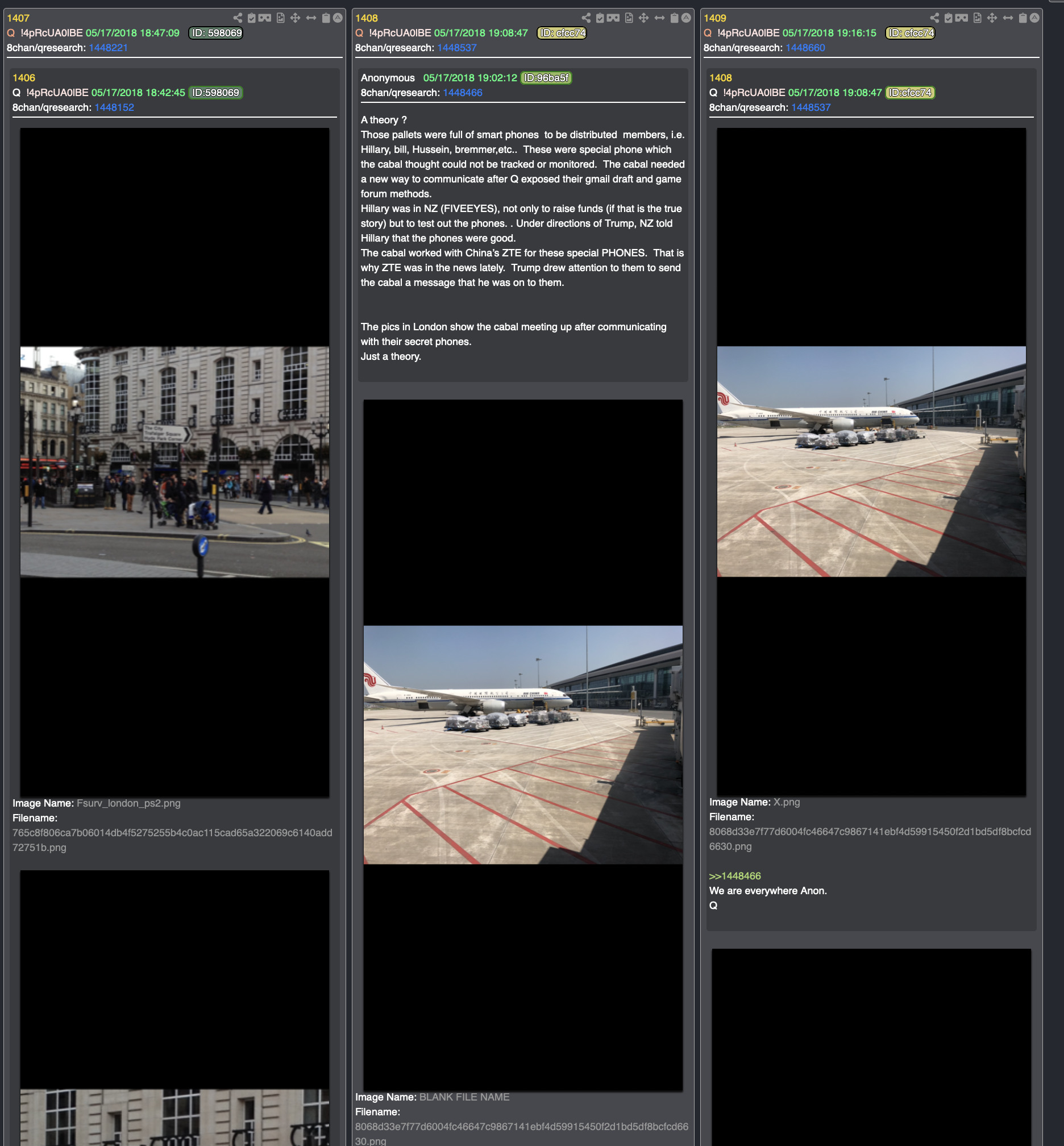Click the horizontal resize arrows icon on post 1409
Image resolution: width=1064 pixels, height=1146 pixels.
click(x=1008, y=18)
